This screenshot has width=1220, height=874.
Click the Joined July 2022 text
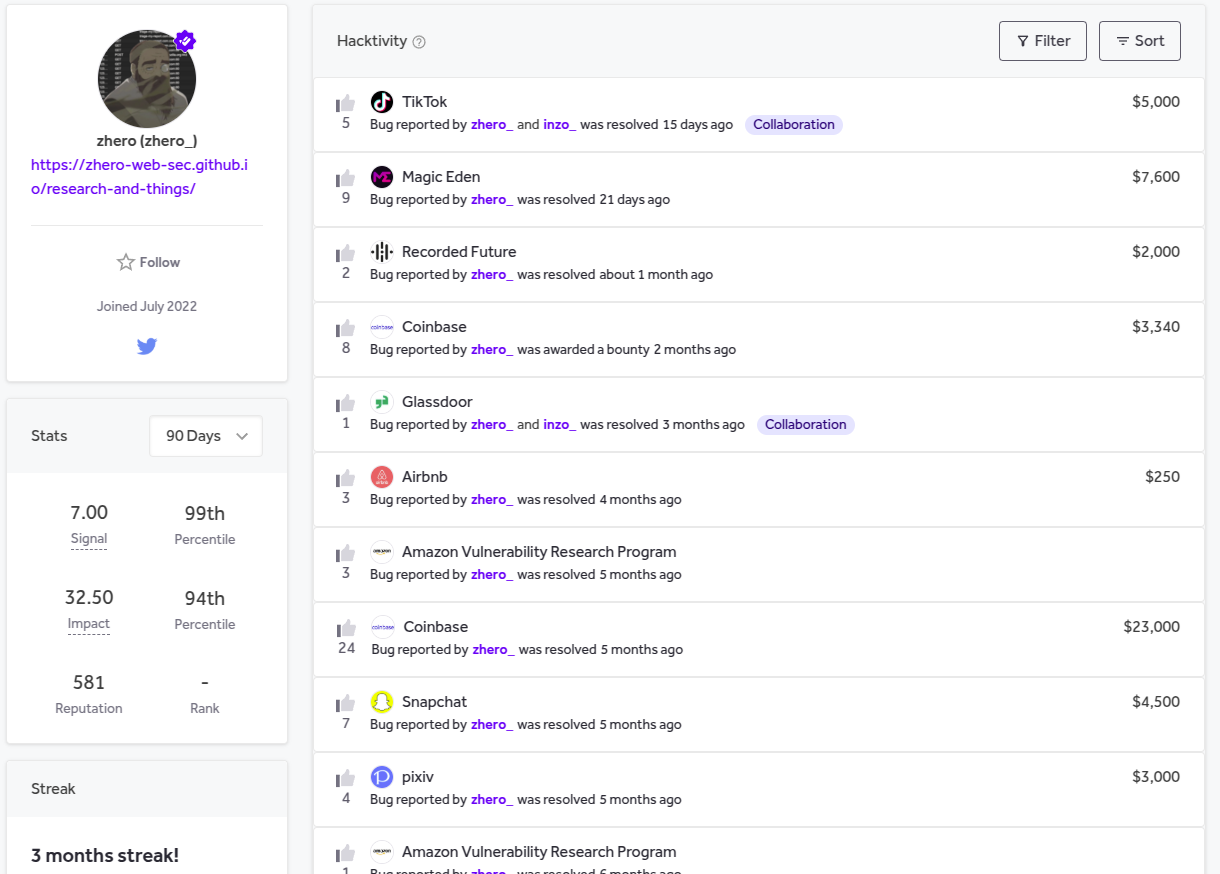coord(147,307)
